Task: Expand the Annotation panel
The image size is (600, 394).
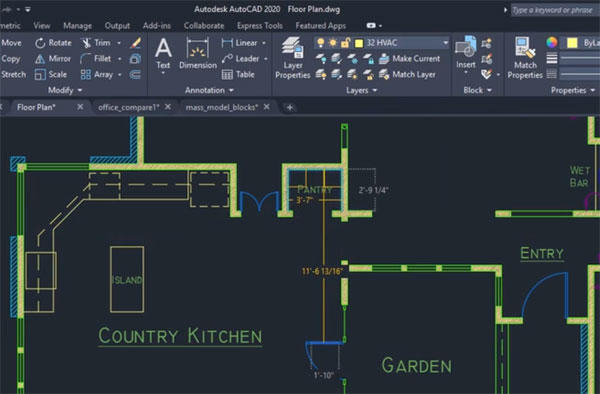Action: tap(209, 90)
